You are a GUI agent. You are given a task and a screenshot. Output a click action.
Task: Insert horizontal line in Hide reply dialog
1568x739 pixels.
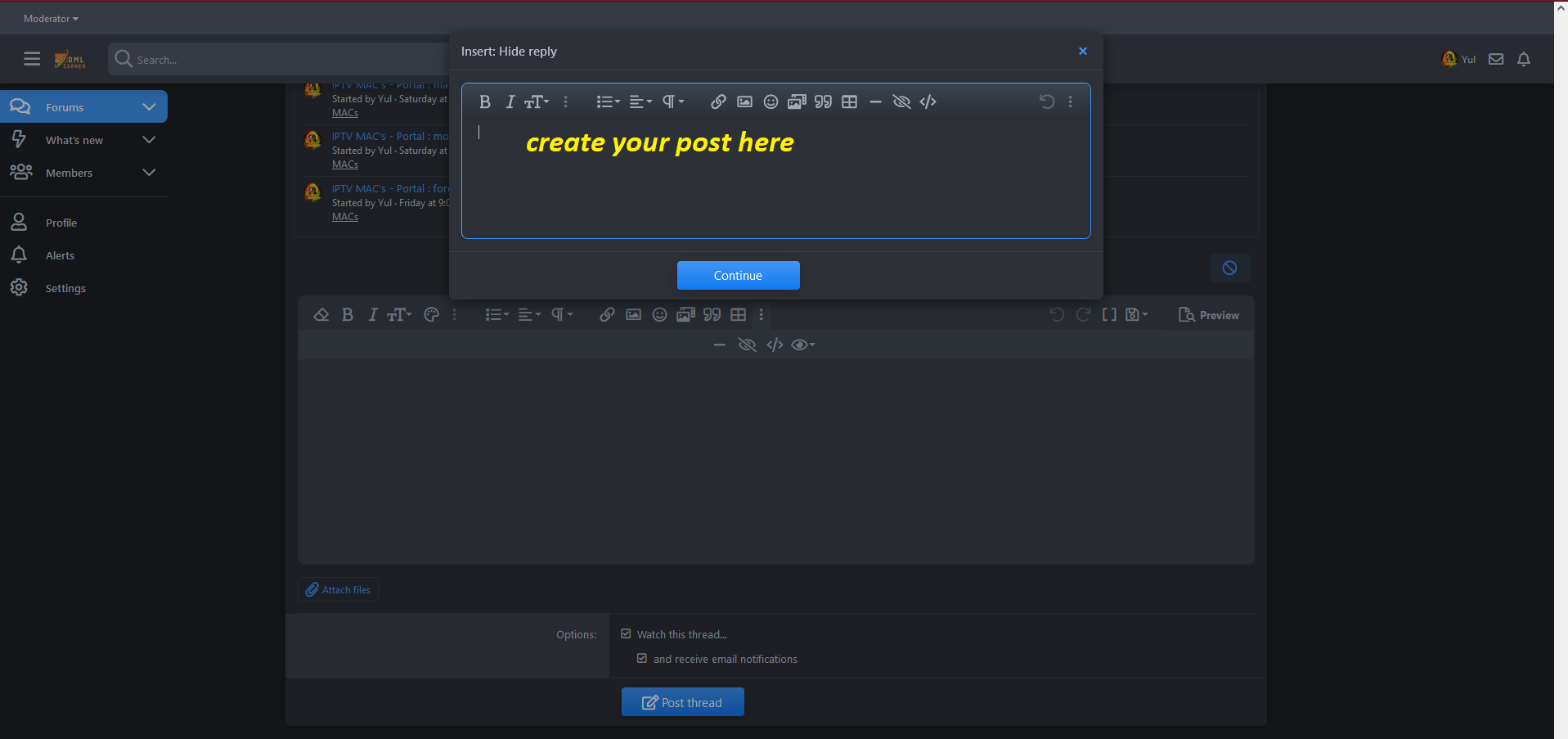coord(875,101)
